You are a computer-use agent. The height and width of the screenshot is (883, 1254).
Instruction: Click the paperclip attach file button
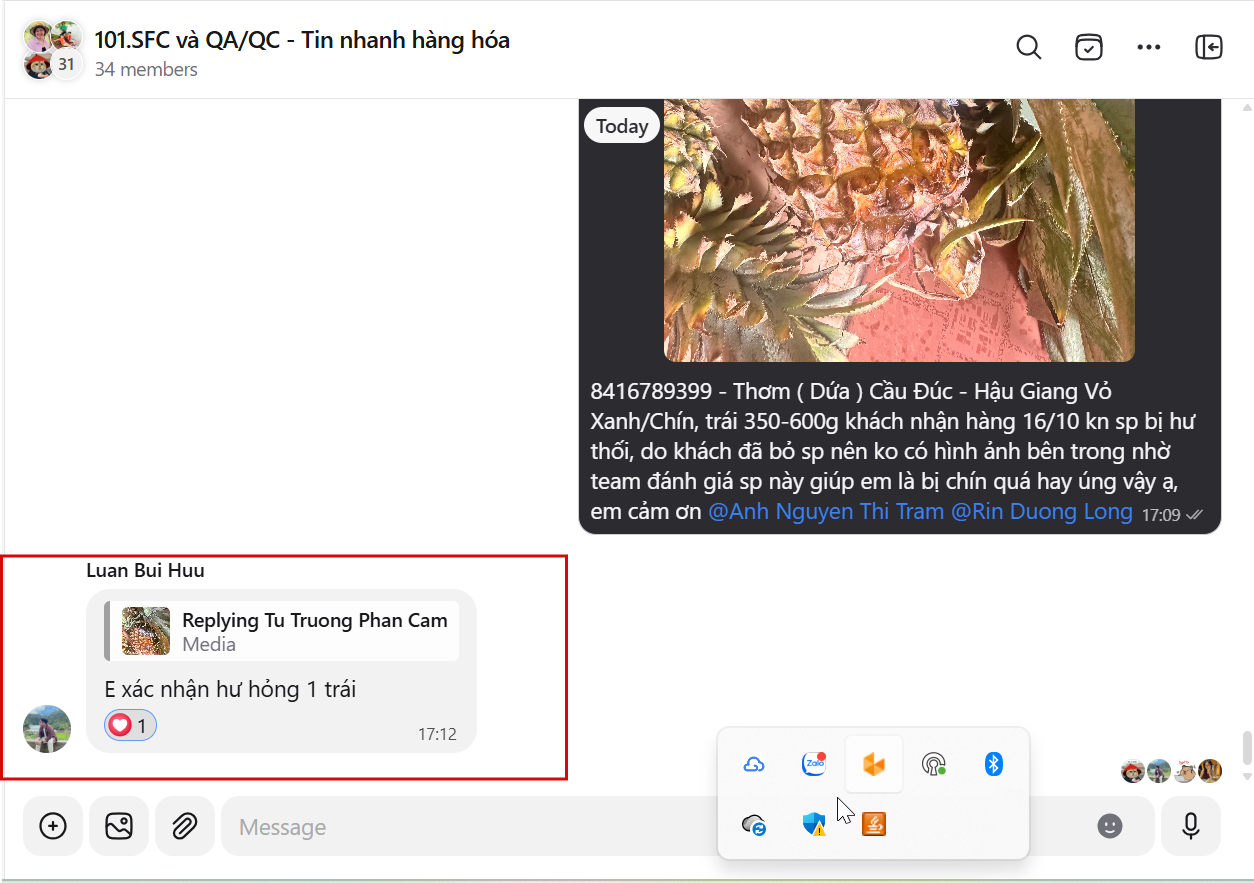[184, 826]
